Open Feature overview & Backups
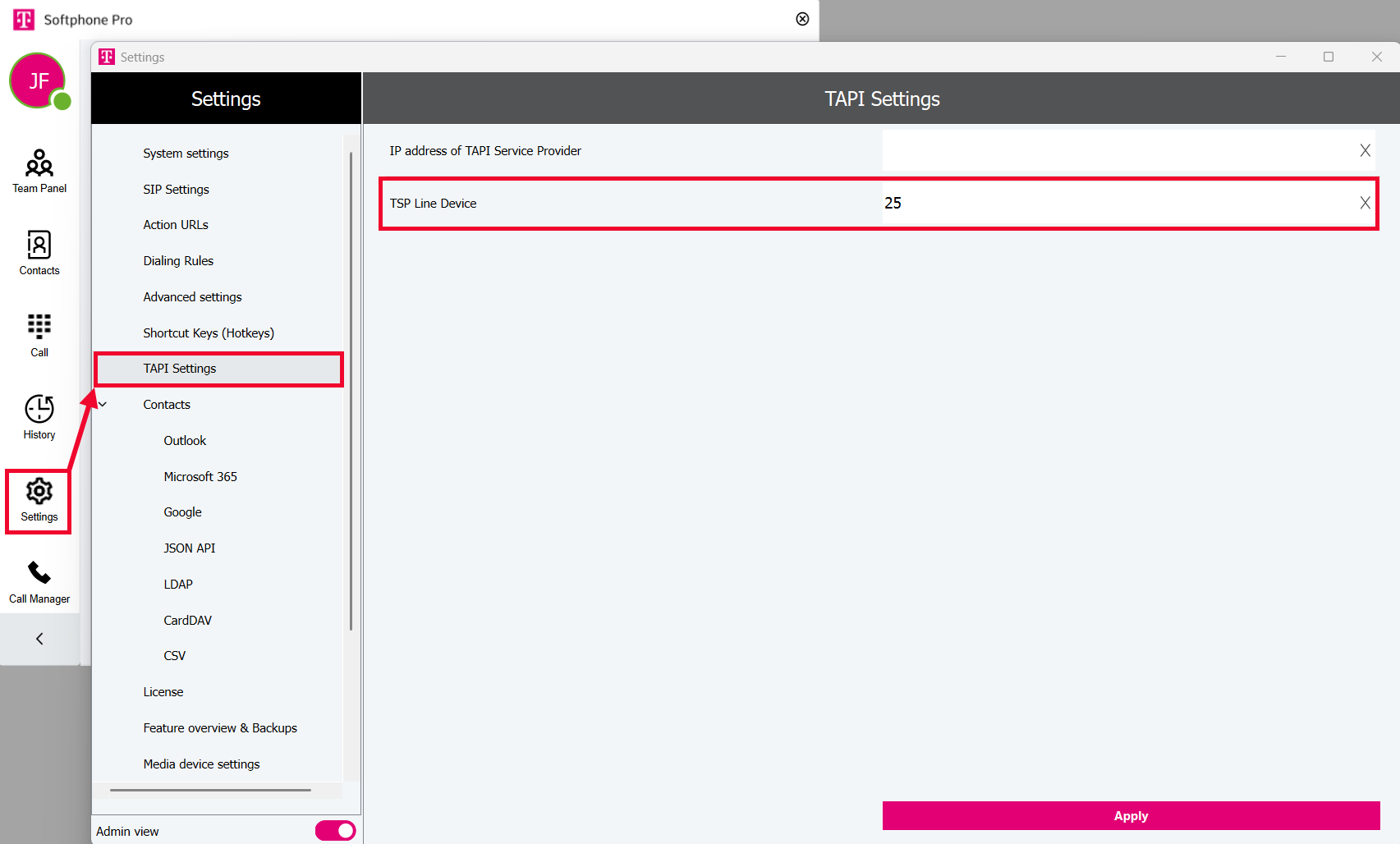 [220, 728]
